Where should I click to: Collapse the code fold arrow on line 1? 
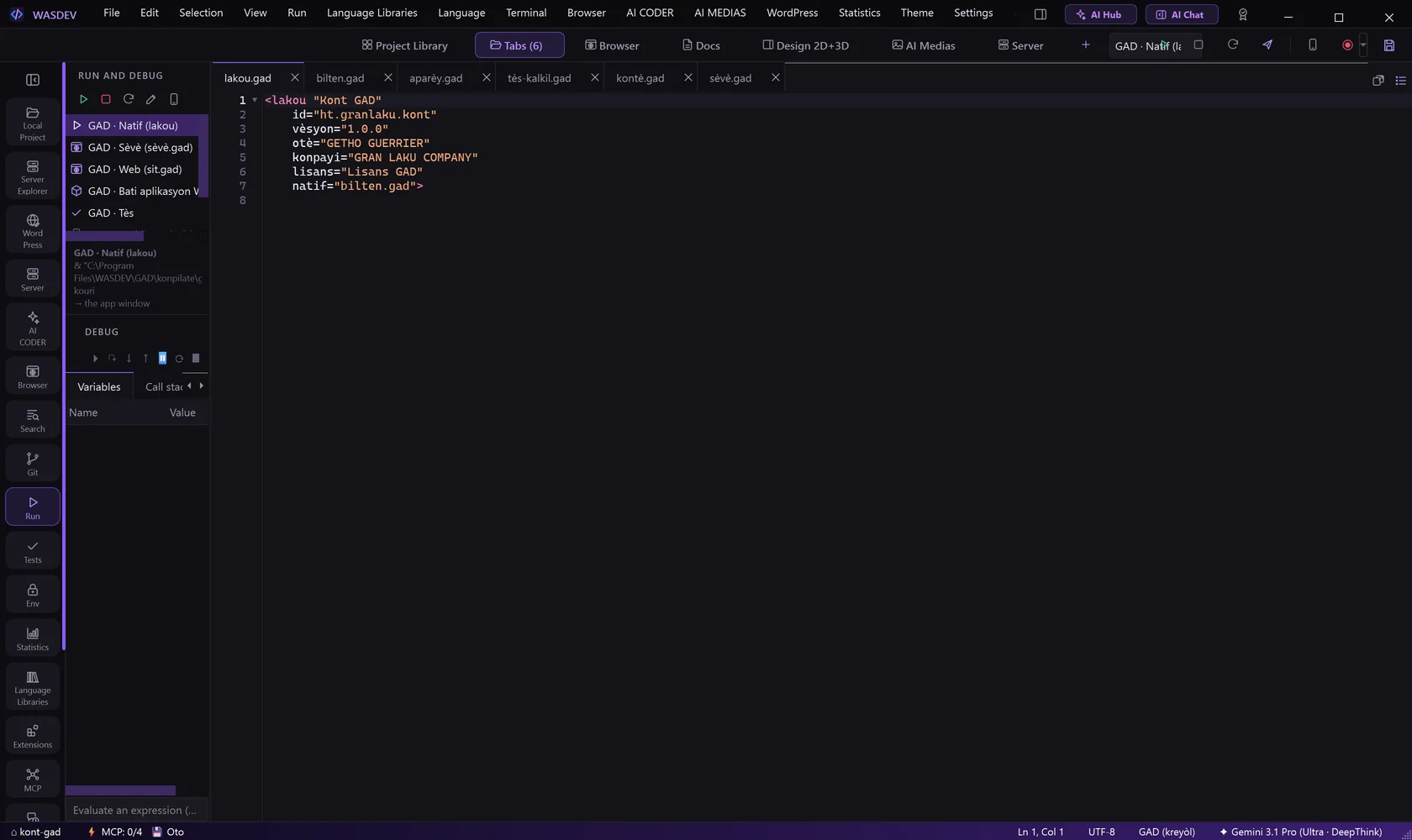pos(255,100)
